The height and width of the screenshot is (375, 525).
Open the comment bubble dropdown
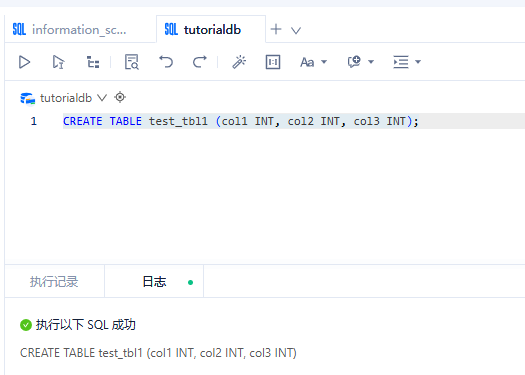pos(361,62)
